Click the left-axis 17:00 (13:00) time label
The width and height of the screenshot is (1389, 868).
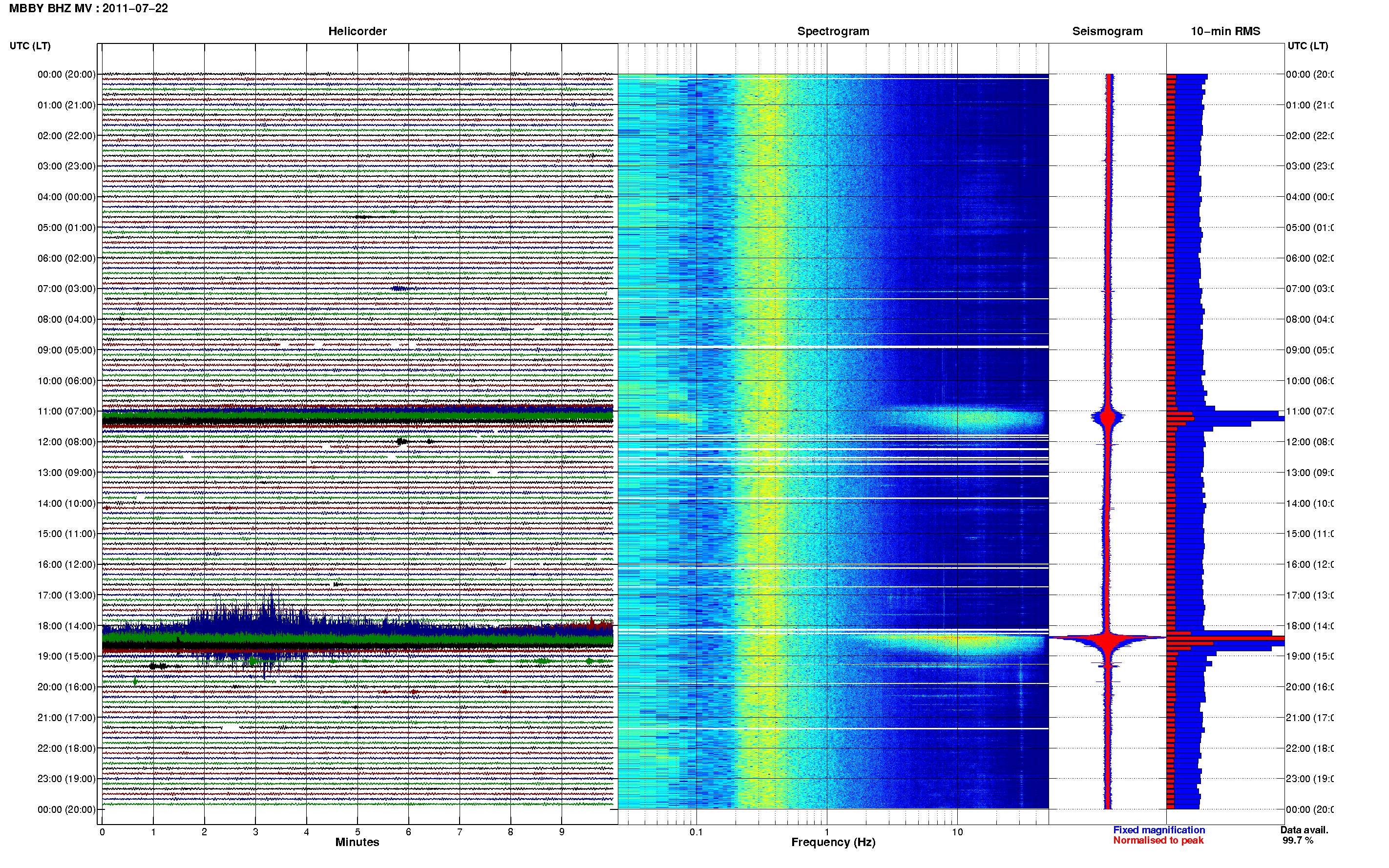coord(66,595)
